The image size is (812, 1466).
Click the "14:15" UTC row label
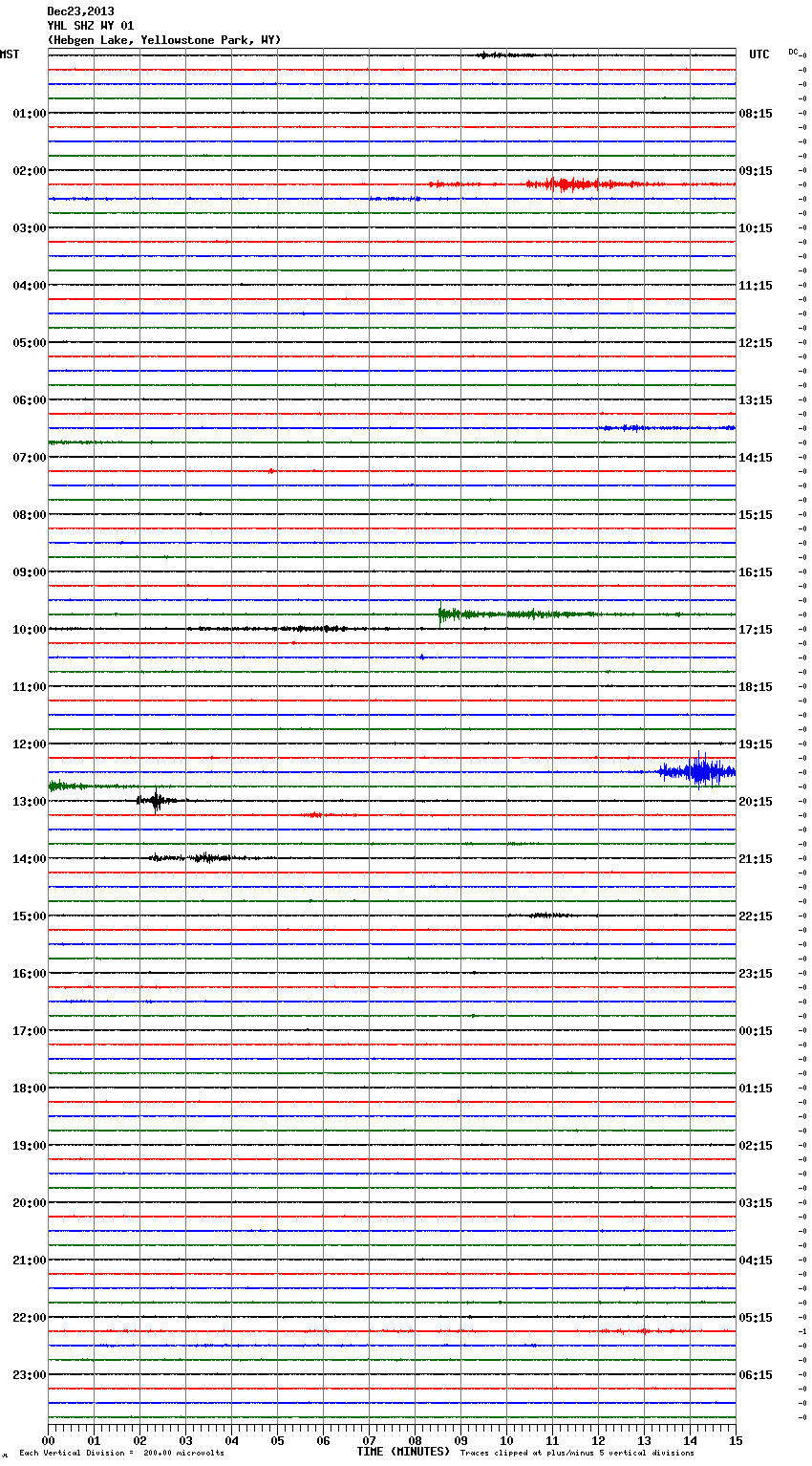756,458
